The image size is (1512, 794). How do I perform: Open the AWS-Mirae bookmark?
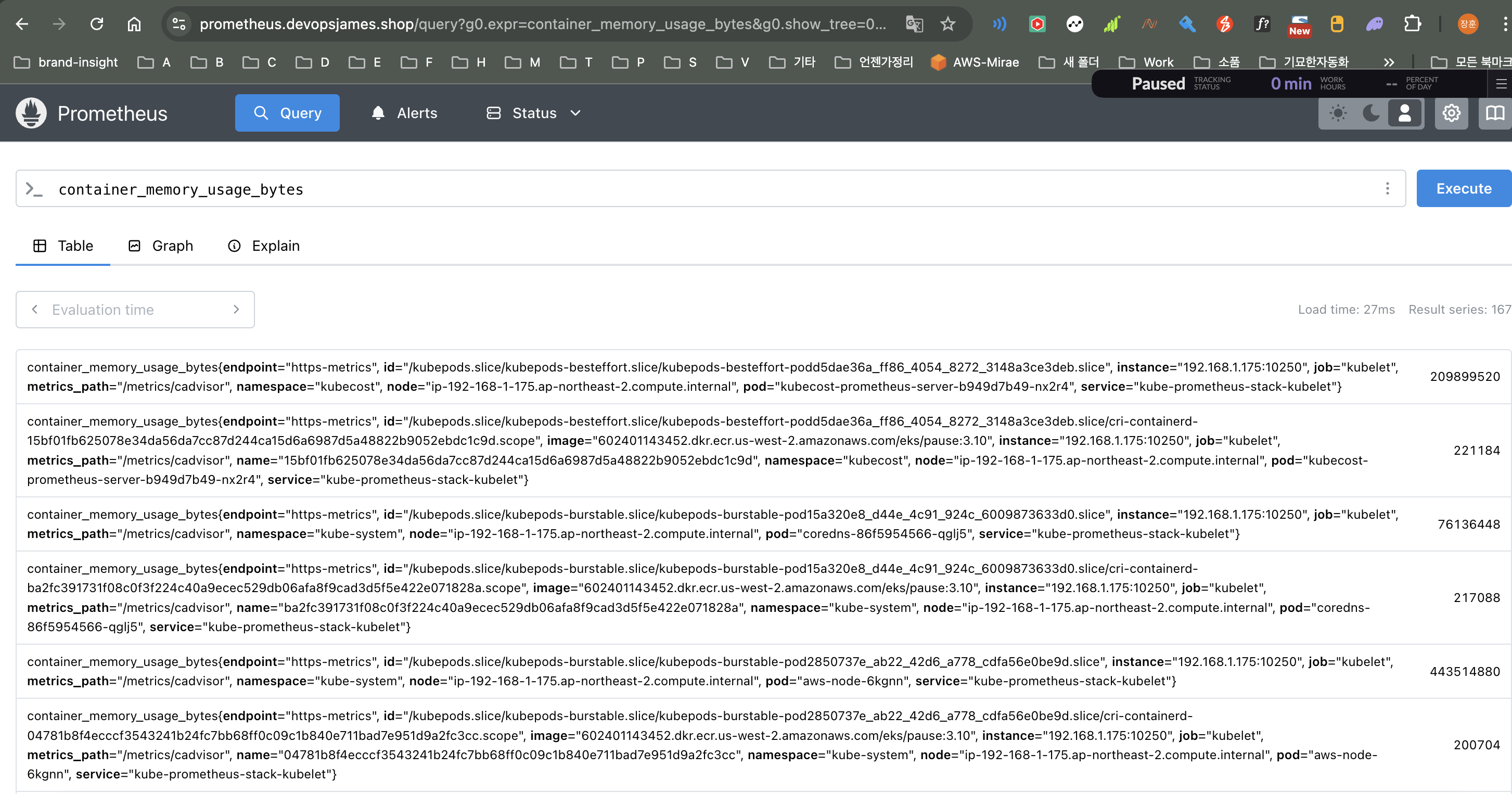(x=975, y=62)
